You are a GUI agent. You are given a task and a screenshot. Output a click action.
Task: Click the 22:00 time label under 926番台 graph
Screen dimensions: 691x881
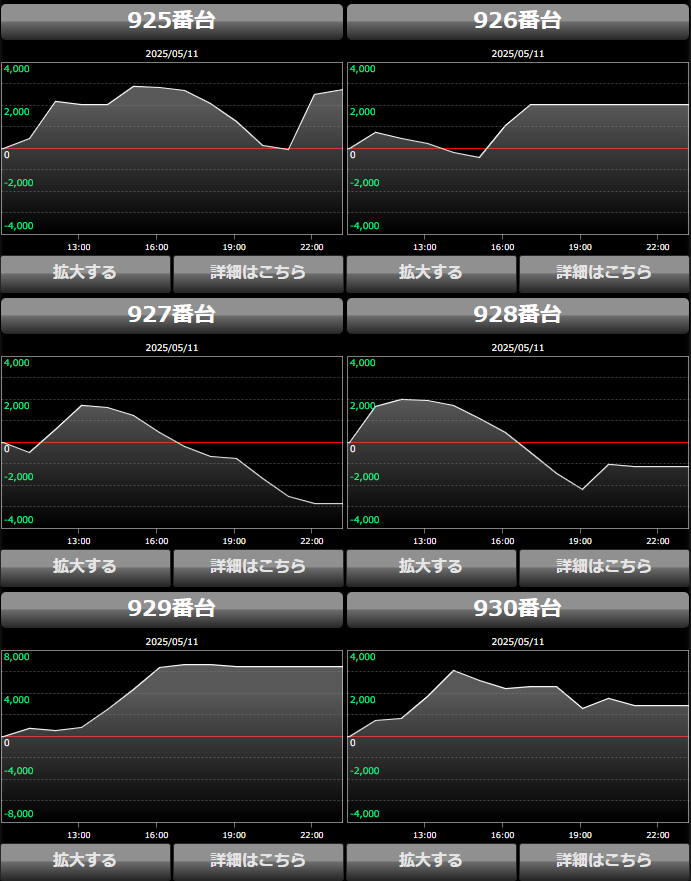click(x=658, y=247)
